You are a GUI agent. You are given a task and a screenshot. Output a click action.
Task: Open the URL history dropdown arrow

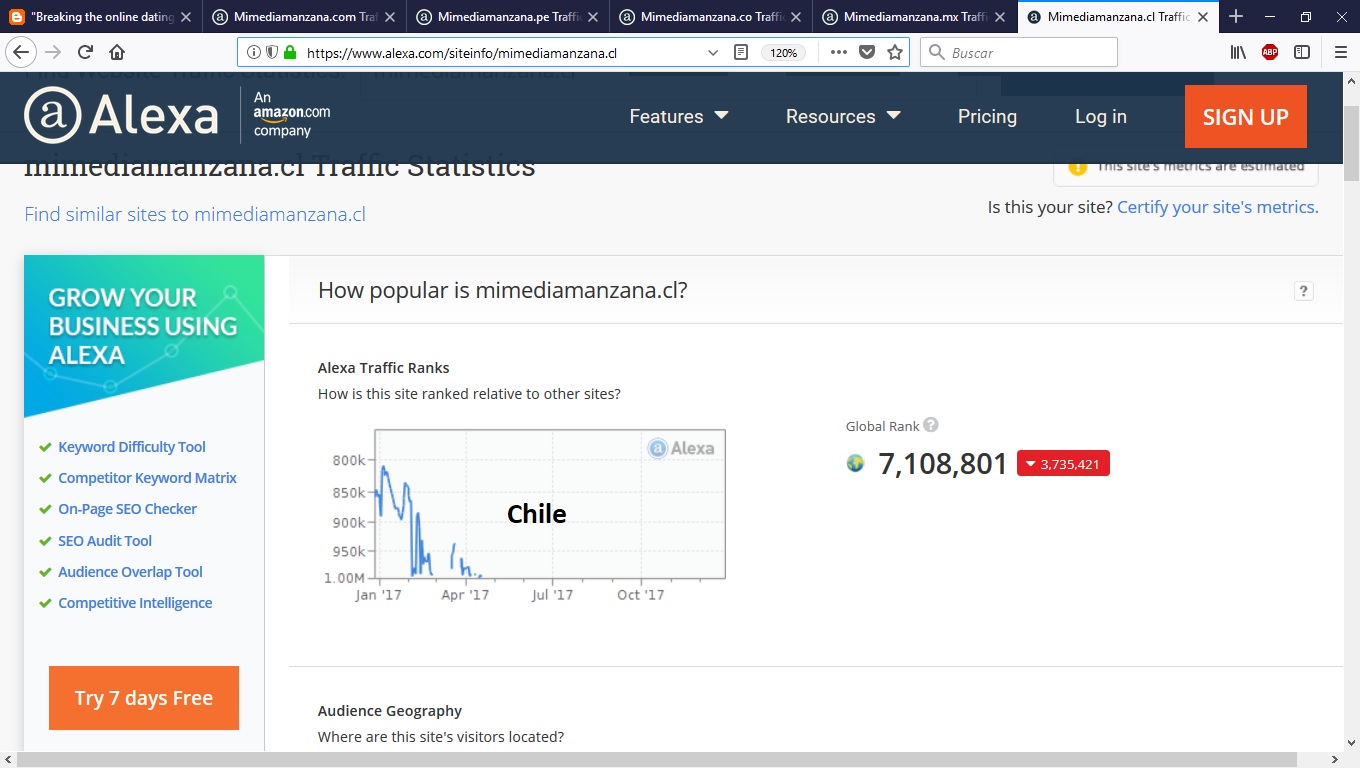713,53
